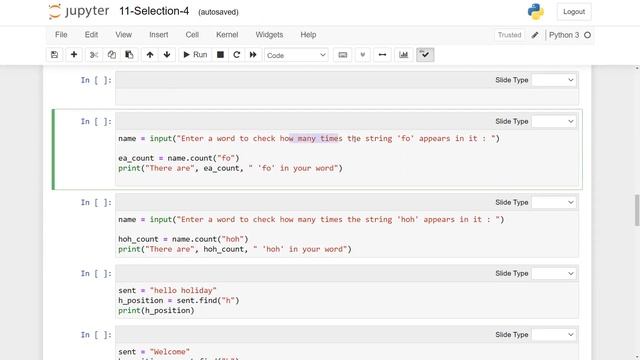Insert a new cell below with plus icon
This screenshot has height=360, width=640.
click(74, 55)
